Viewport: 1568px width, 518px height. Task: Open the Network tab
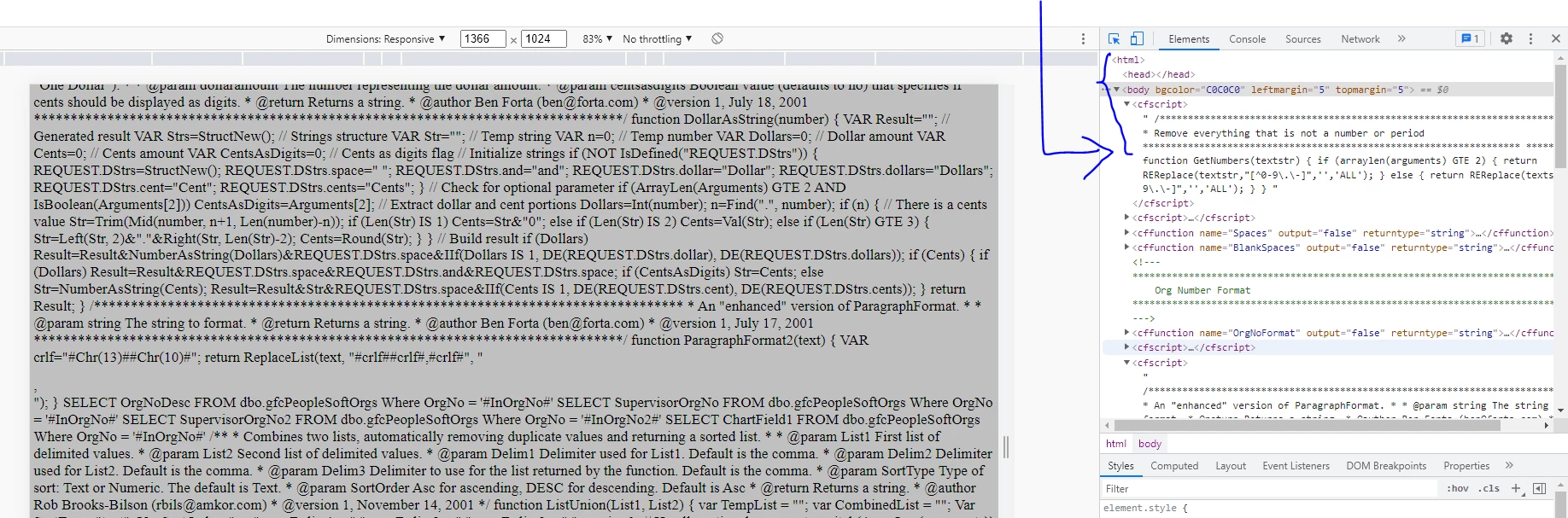click(x=1360, y=39)
